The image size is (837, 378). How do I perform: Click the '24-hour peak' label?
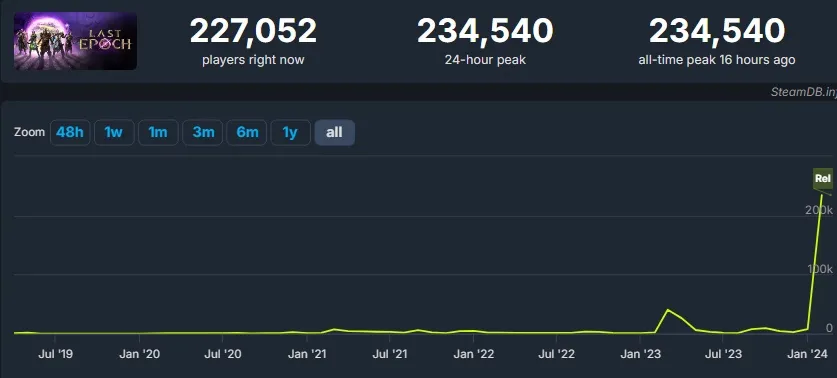coord(485,60)
